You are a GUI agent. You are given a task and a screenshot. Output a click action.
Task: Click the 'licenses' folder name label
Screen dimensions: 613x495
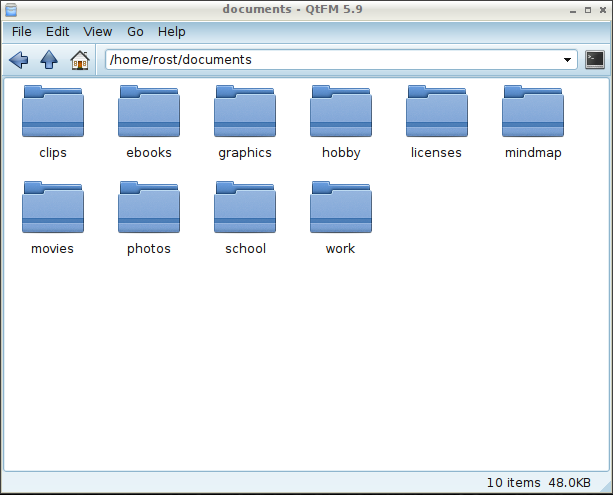[436, 152]
